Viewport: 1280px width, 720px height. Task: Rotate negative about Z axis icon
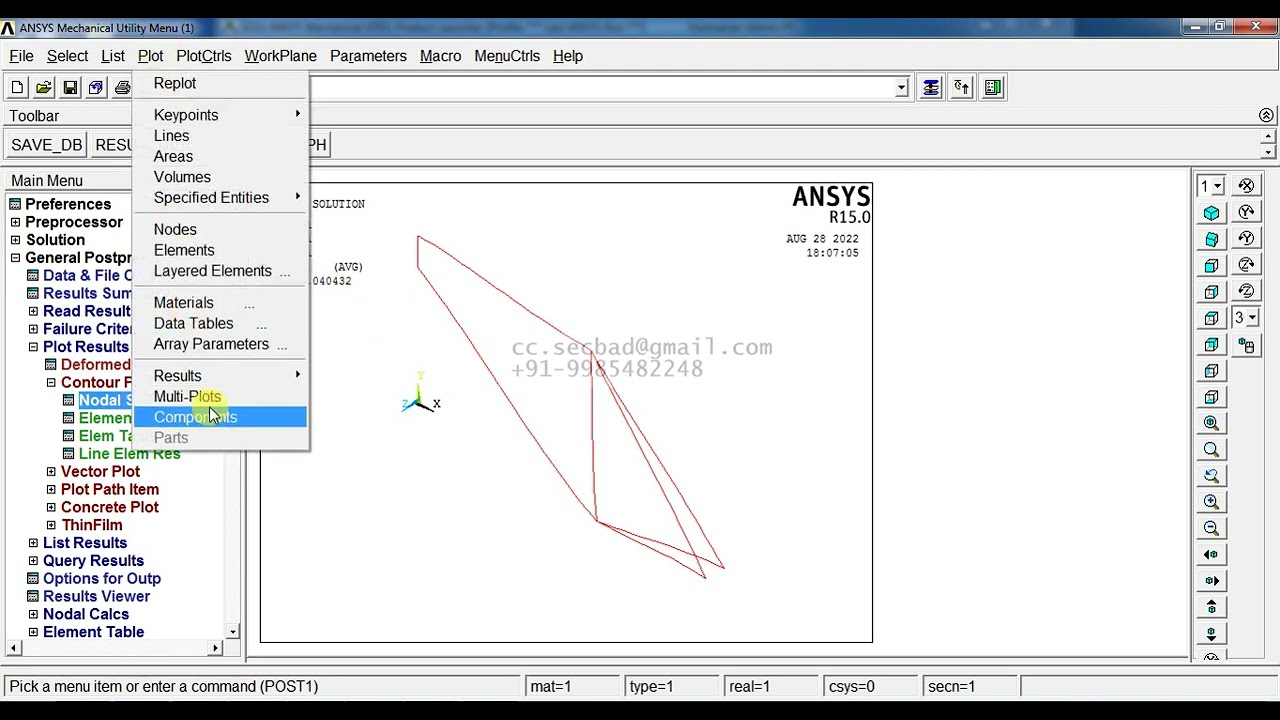(1246, 291)
